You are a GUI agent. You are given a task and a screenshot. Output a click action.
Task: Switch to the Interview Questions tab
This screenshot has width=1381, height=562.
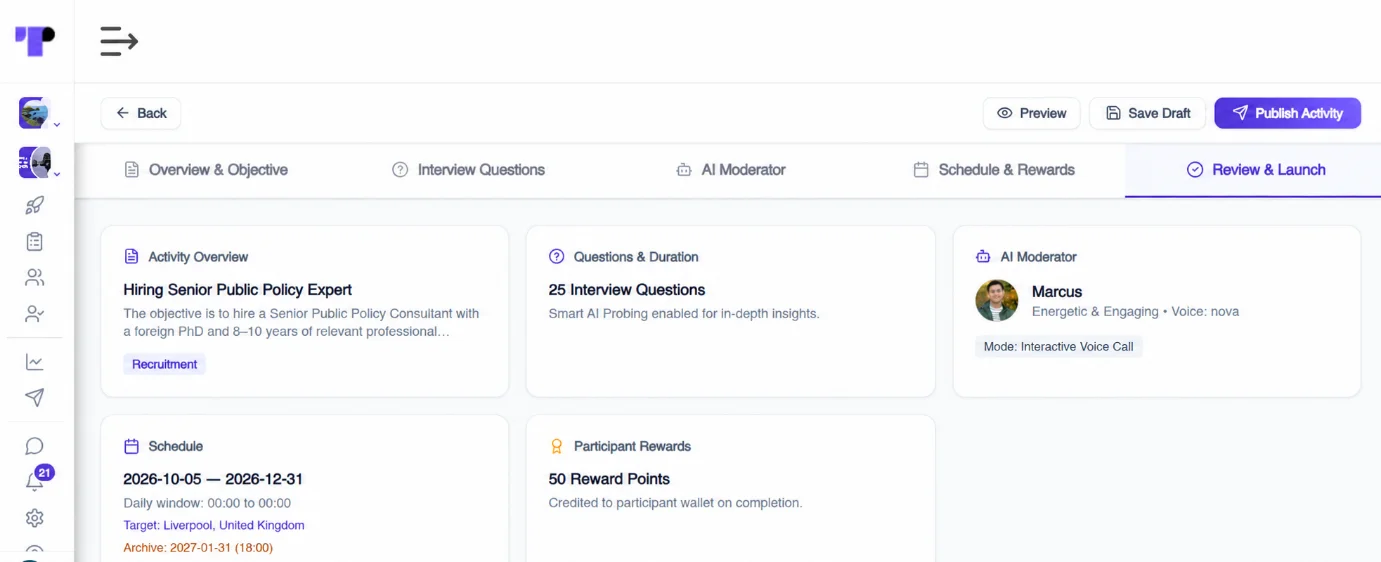pos(469,170)
